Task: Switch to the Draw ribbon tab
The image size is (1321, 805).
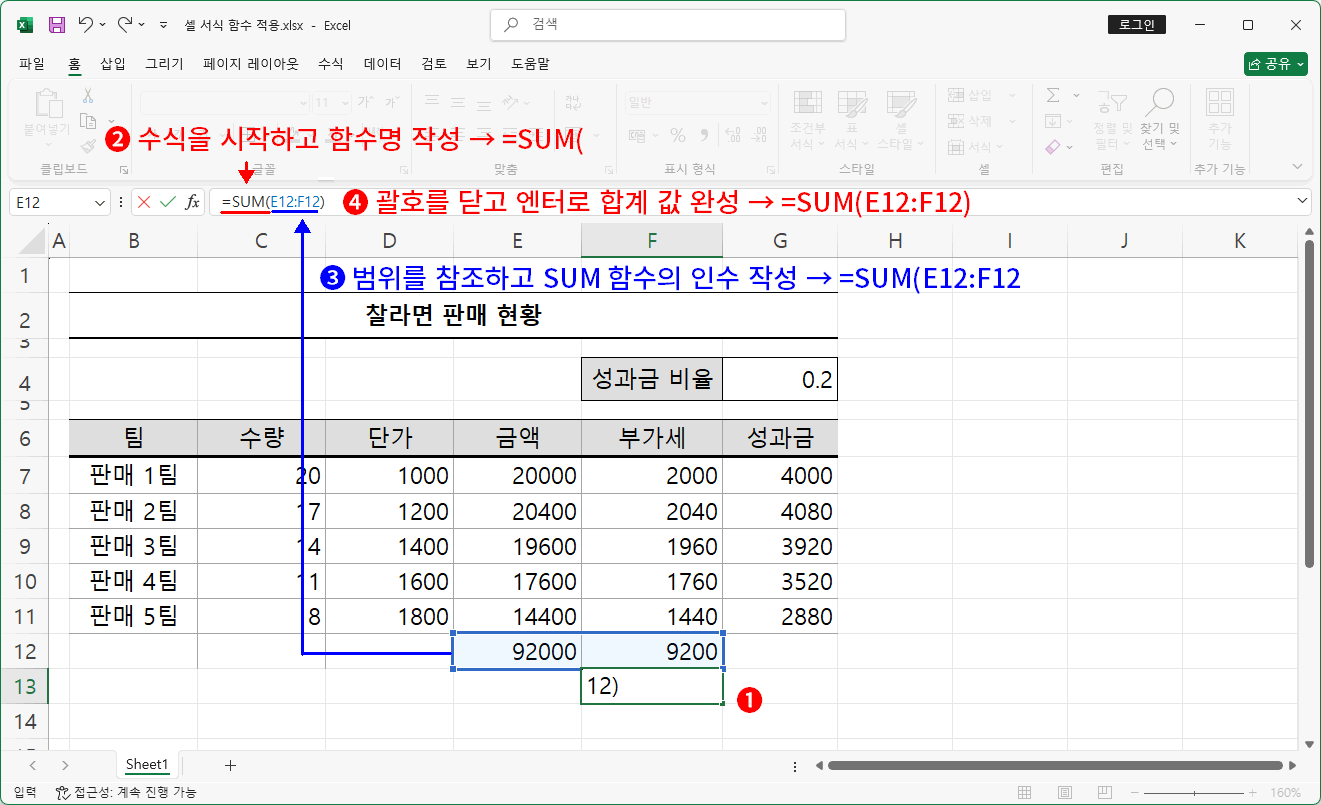Action: 164,64
